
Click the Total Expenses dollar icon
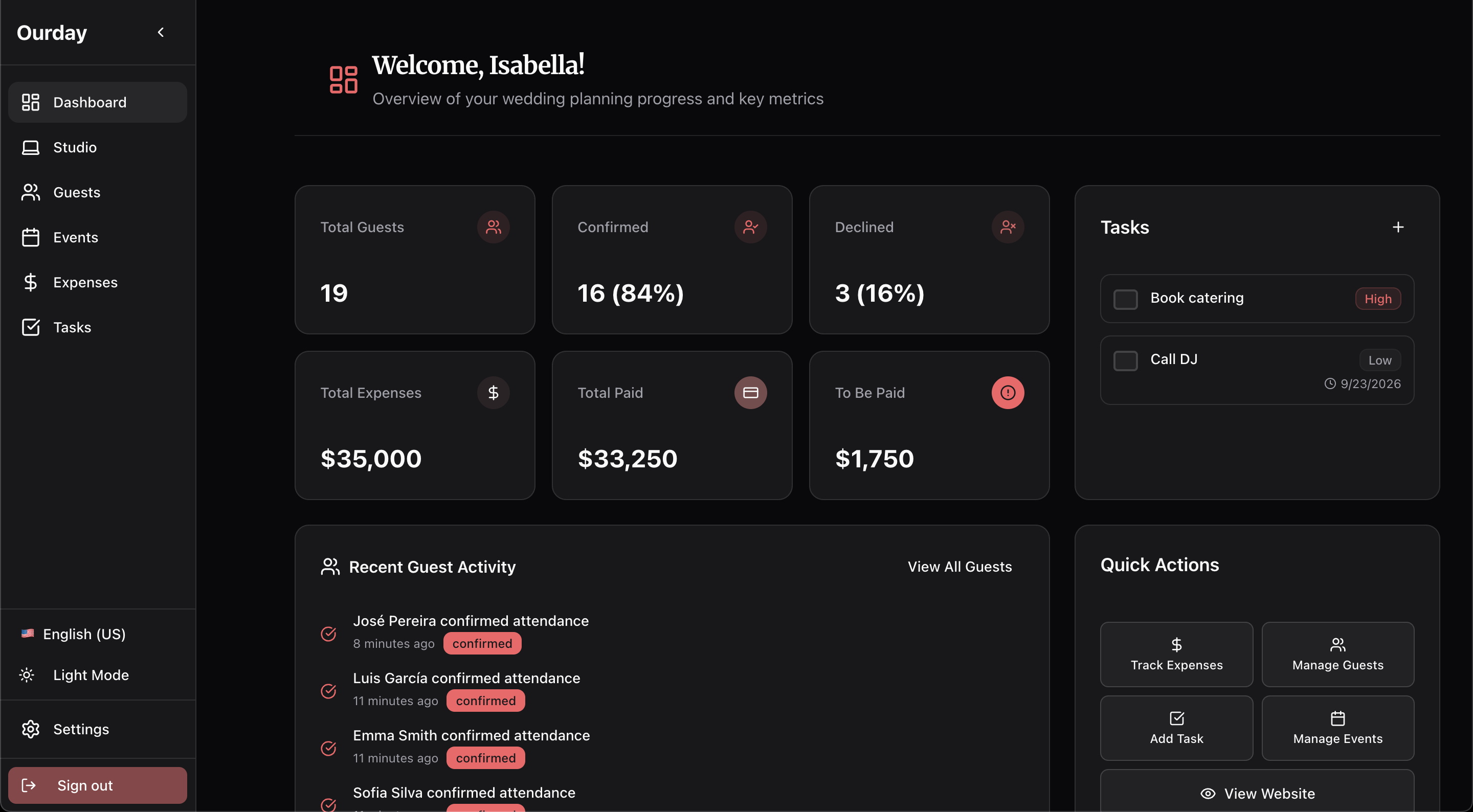(x=493, y=393)
